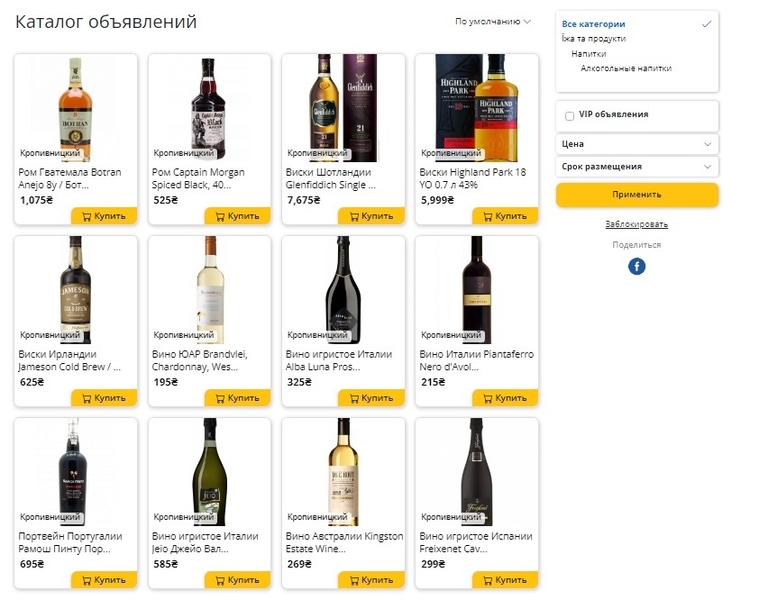Viewport: 759px width, 600px height.
Task: Open the Piantaferro Nero d'Avola wine thumbnail
Action: [476, 290]
